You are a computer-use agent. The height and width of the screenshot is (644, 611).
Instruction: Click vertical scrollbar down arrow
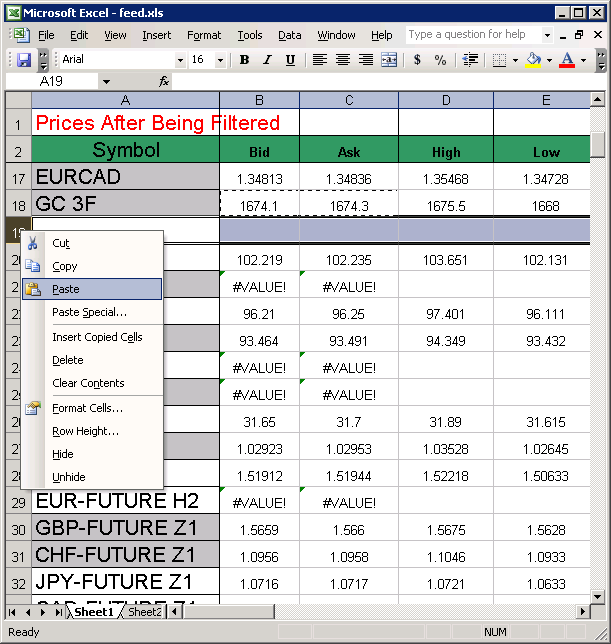[597, 596]
